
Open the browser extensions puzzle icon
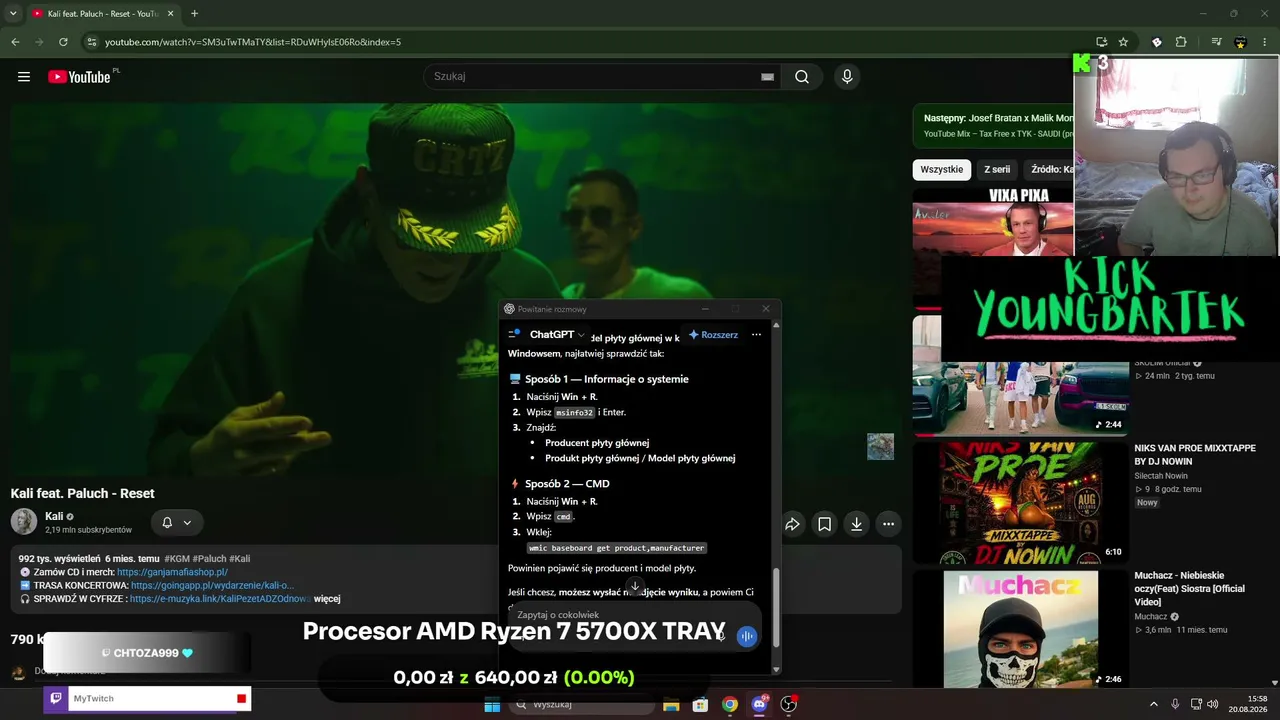tap(1181, 42)
